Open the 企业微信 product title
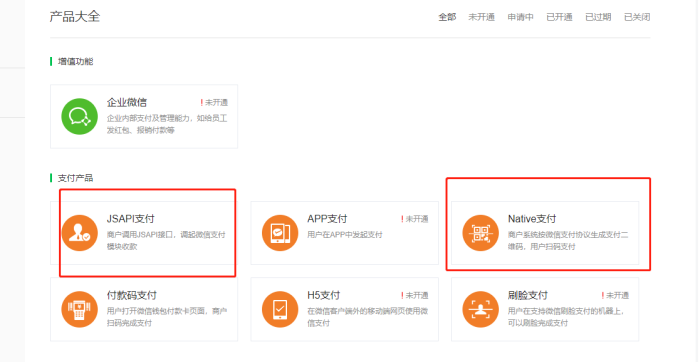Viewport: 700px width, 362px height. (x=127, y=102)
